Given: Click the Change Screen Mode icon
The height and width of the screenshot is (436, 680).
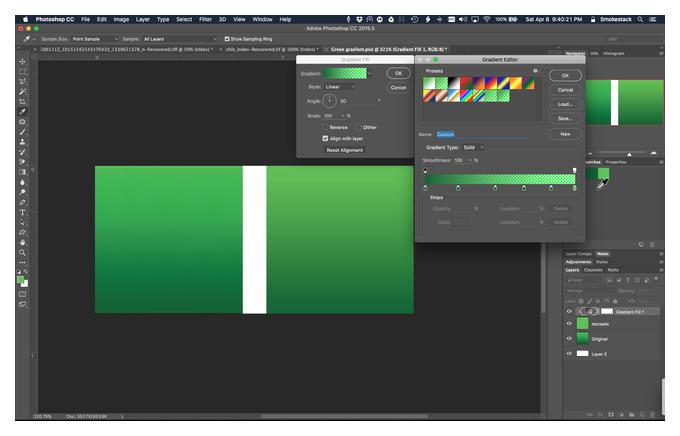Looking at the screenshot, I should coord(23,304).
